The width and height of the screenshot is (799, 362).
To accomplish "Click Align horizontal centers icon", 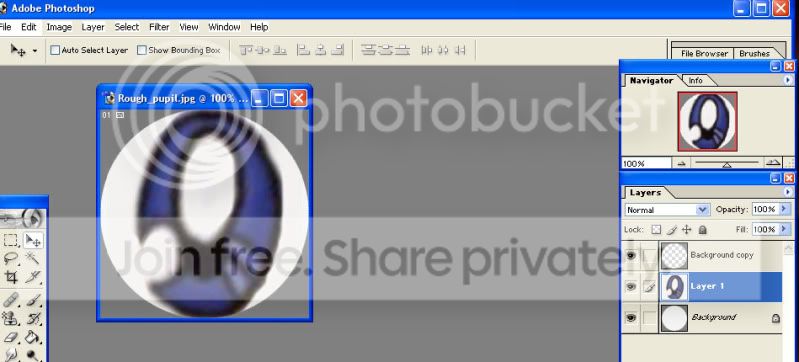I will pyautogui.click(x=321, y=50).
